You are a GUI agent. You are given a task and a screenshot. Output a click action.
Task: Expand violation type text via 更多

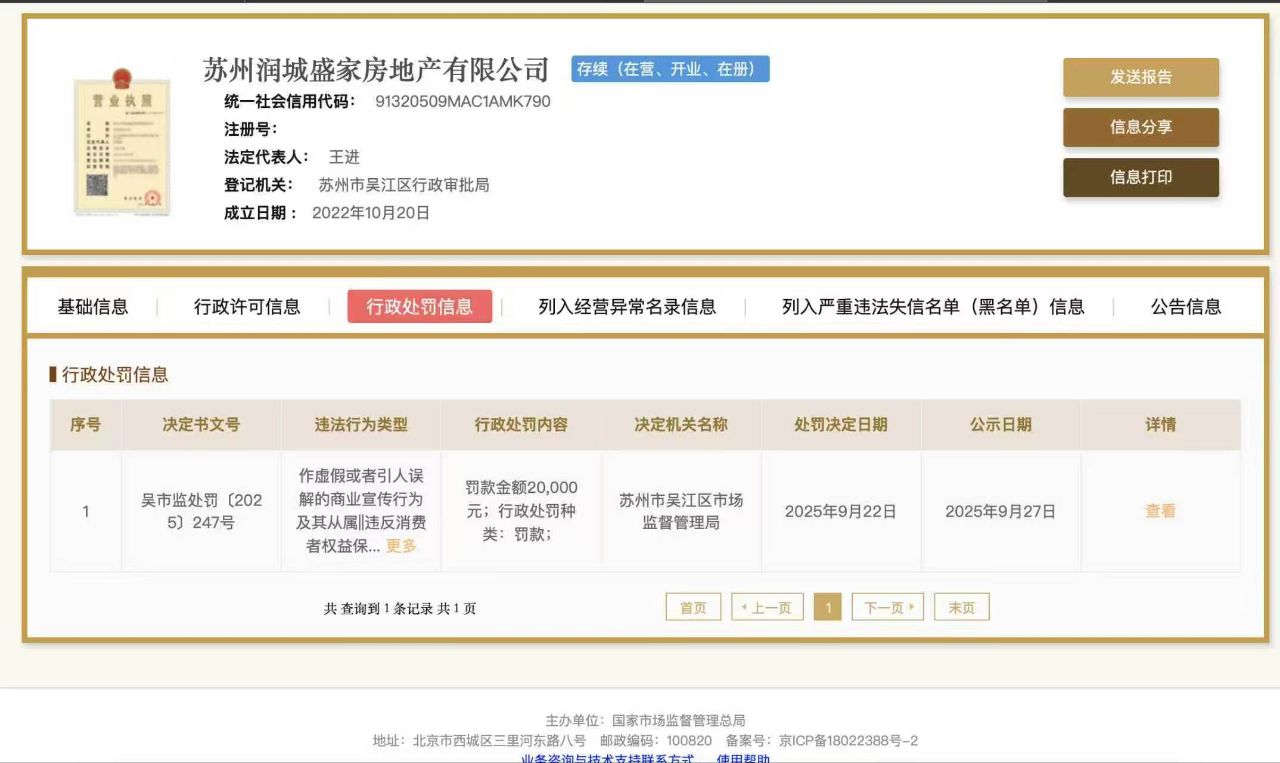click(x=401, y=546)
